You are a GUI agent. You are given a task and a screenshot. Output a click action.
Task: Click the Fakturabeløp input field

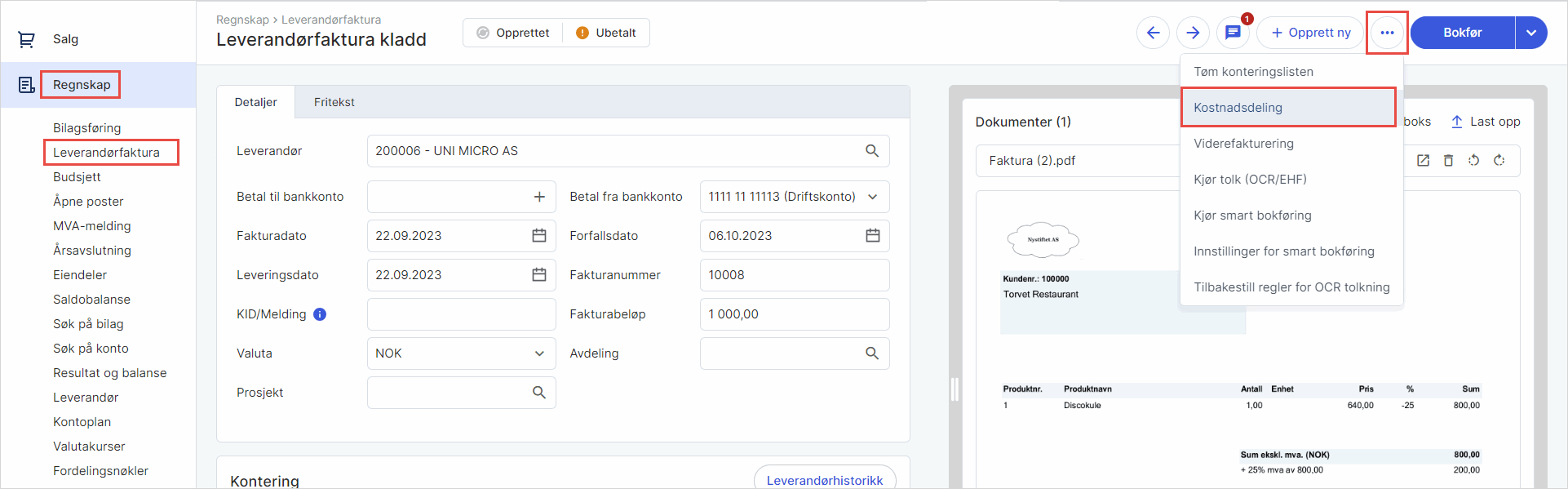pos(794,314)
